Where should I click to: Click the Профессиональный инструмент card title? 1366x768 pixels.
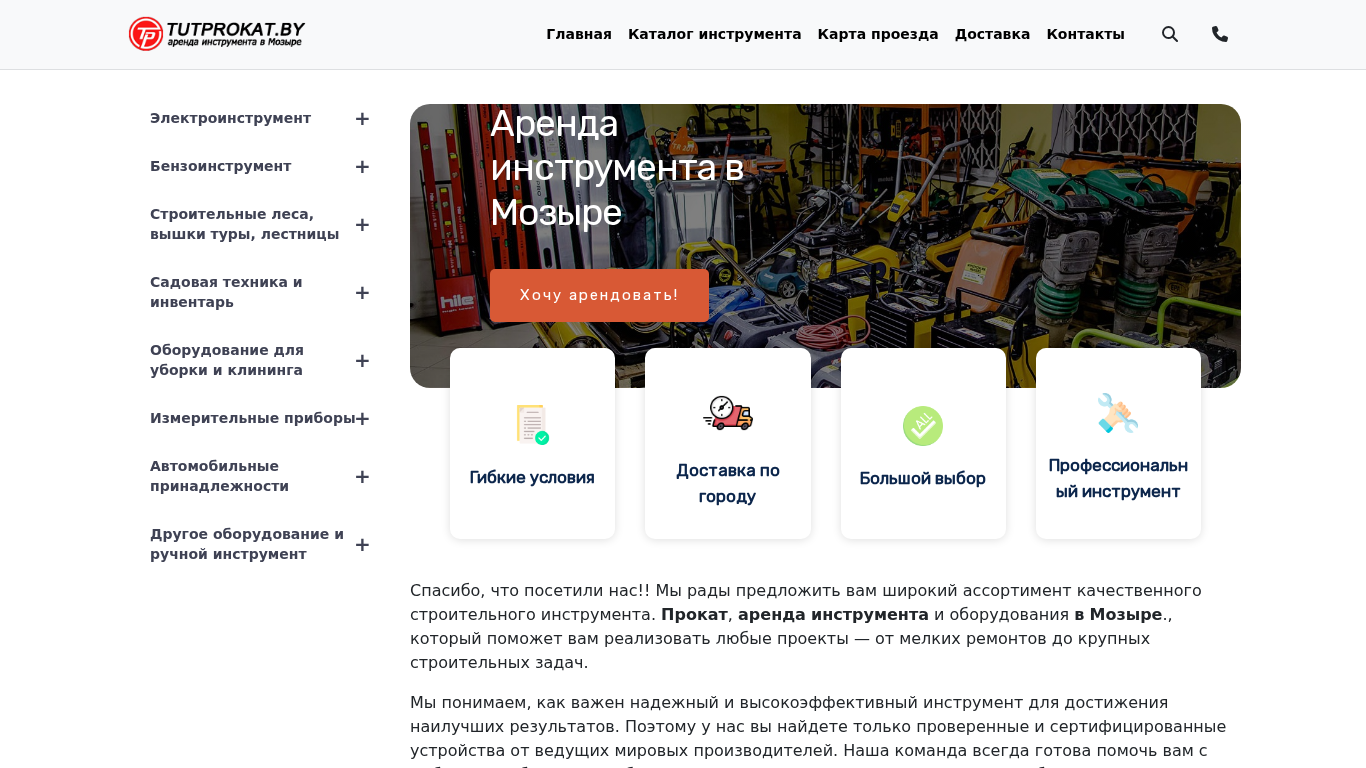[x=1118, y=479]
